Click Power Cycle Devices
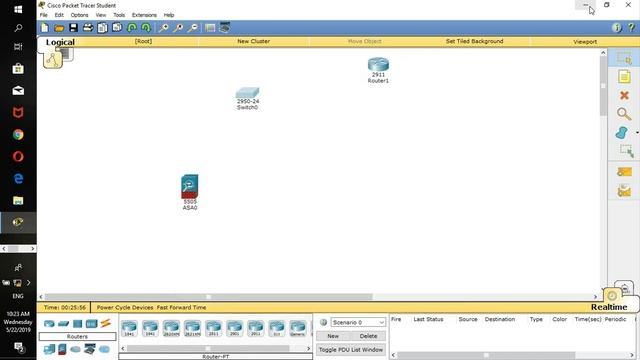Image resolution: width=640 pixels, height=360 pixels. click(x=125, y=307)
